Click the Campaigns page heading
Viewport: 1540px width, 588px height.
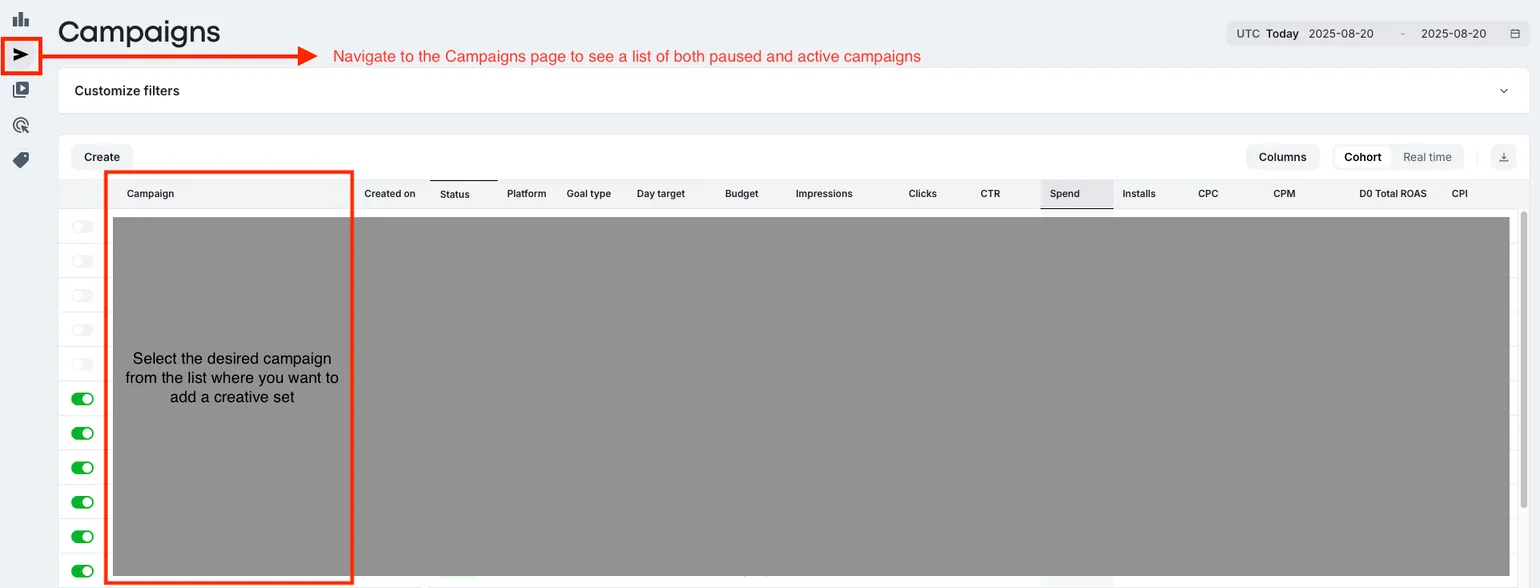[x=139, y=32]
